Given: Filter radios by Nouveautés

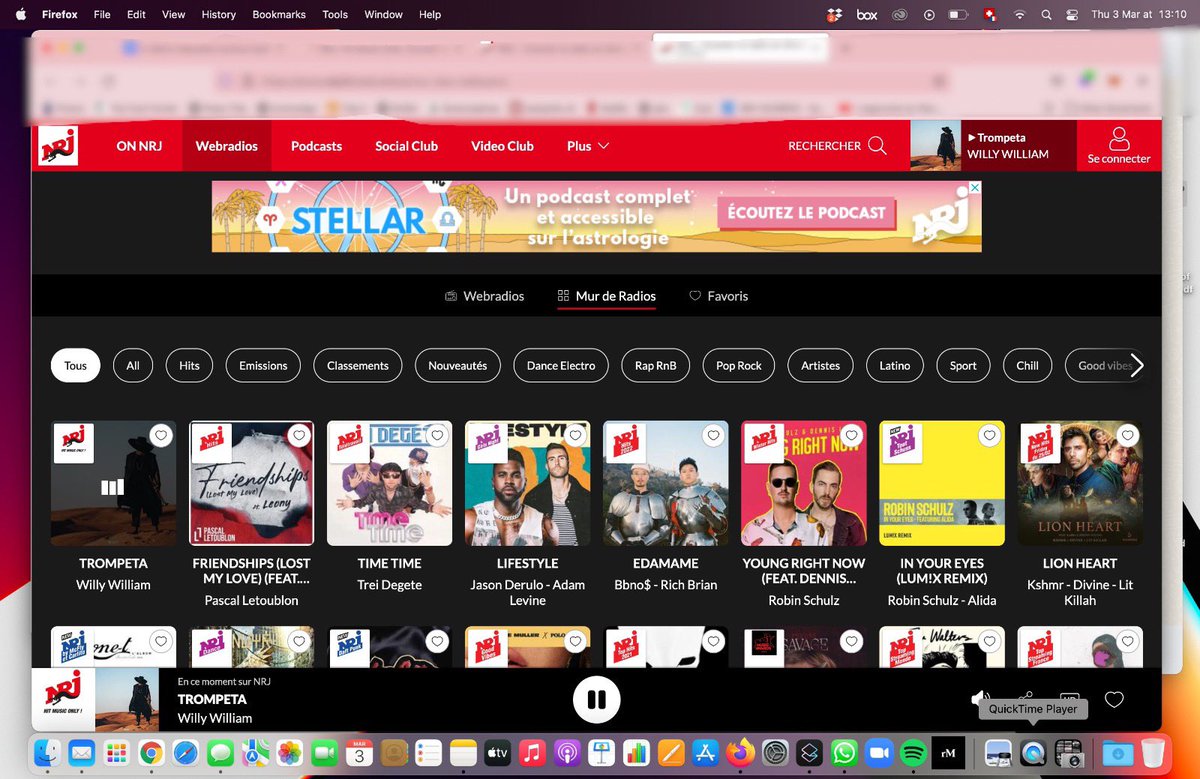Looking at the screenshot, I should [x=458, y=366].
